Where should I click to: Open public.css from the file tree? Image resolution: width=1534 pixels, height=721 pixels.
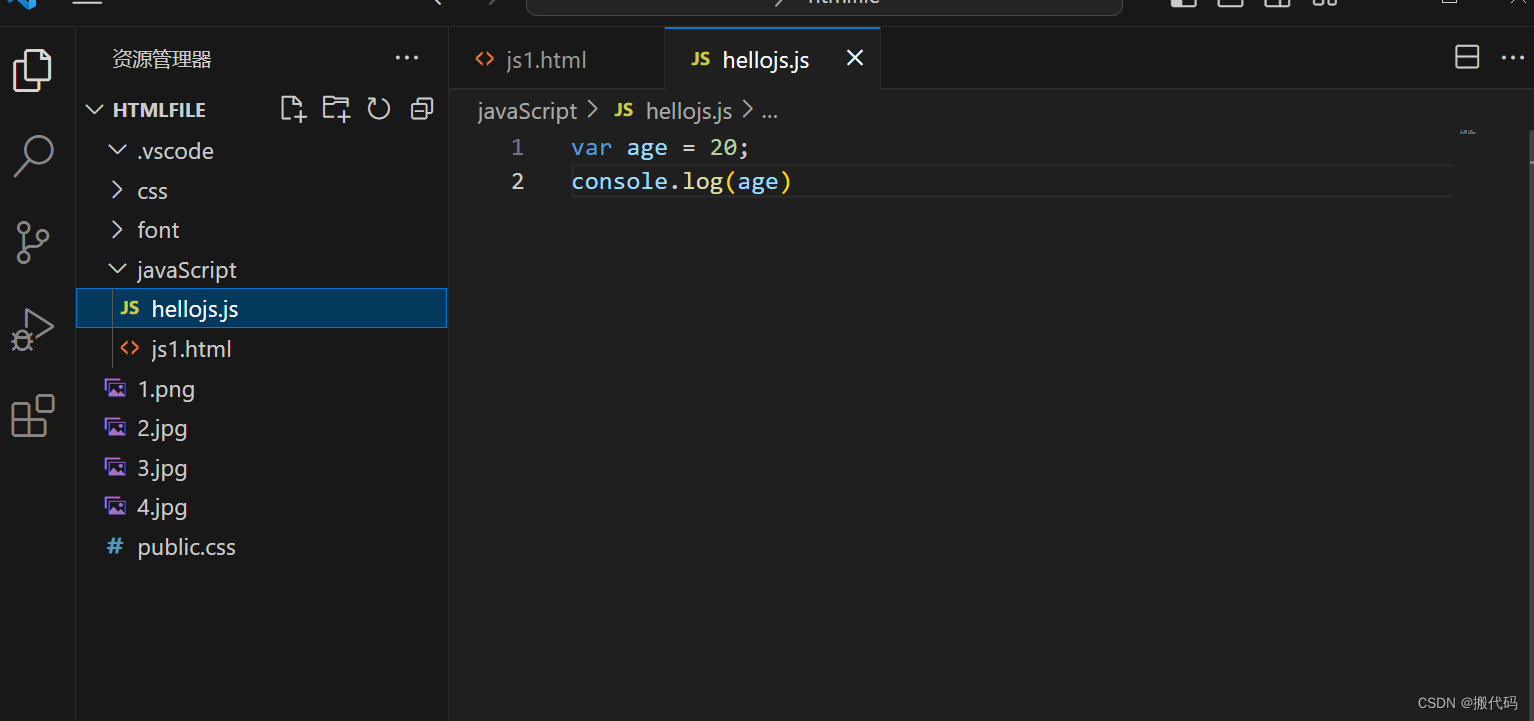186,547
